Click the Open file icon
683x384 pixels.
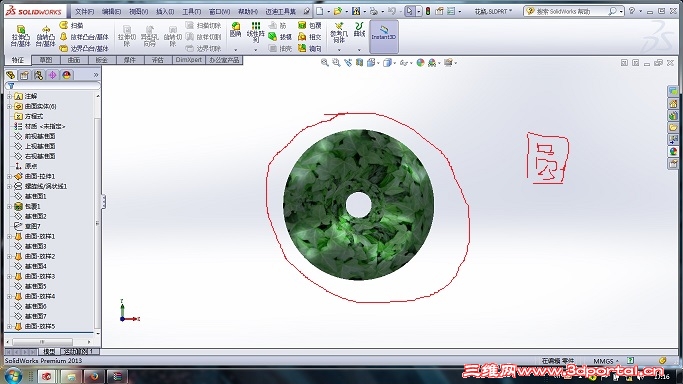(x=338, y=11)
